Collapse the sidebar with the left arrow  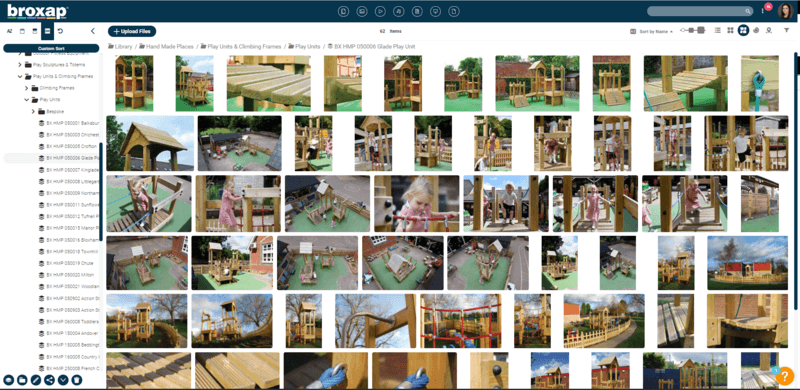[x=93, y=31]
